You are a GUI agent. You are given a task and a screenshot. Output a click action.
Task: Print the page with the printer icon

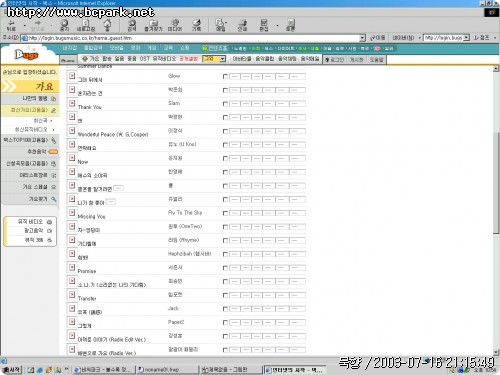[x=242, y=25]
